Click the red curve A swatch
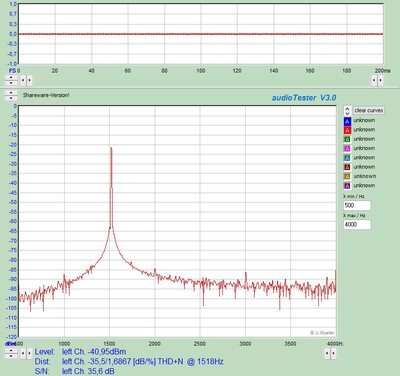Image resolution: width=400 pixels, height=376 pixels. (x=347, y=130)
